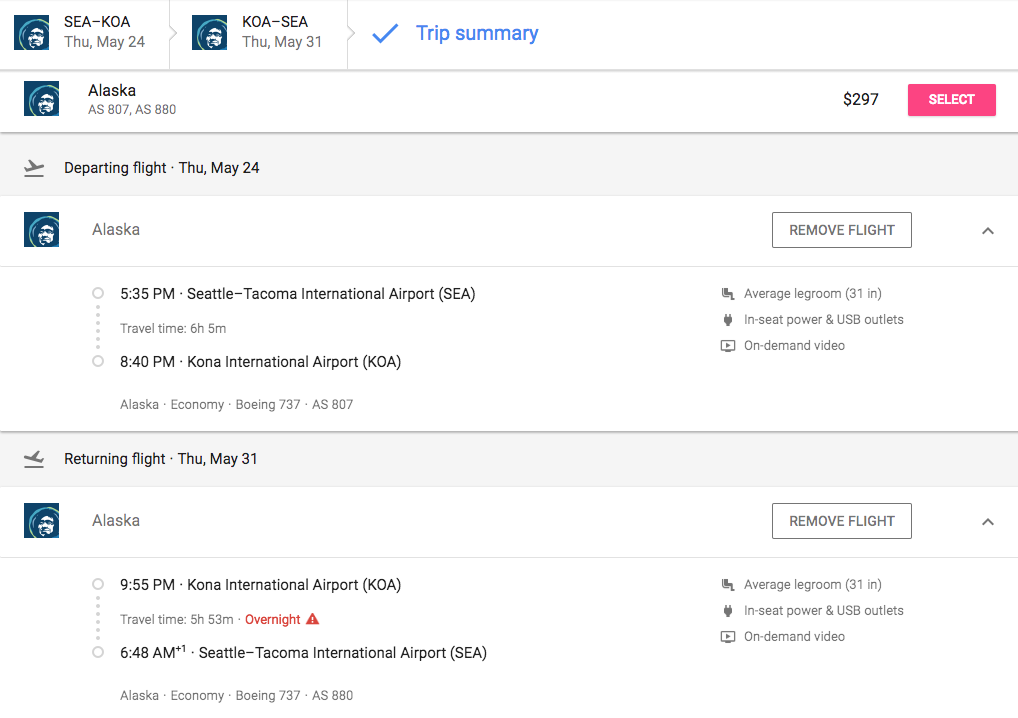1018x718 pixels.
Task: Click the red Overnight warning triangle
Action: [x=312, y=620]
